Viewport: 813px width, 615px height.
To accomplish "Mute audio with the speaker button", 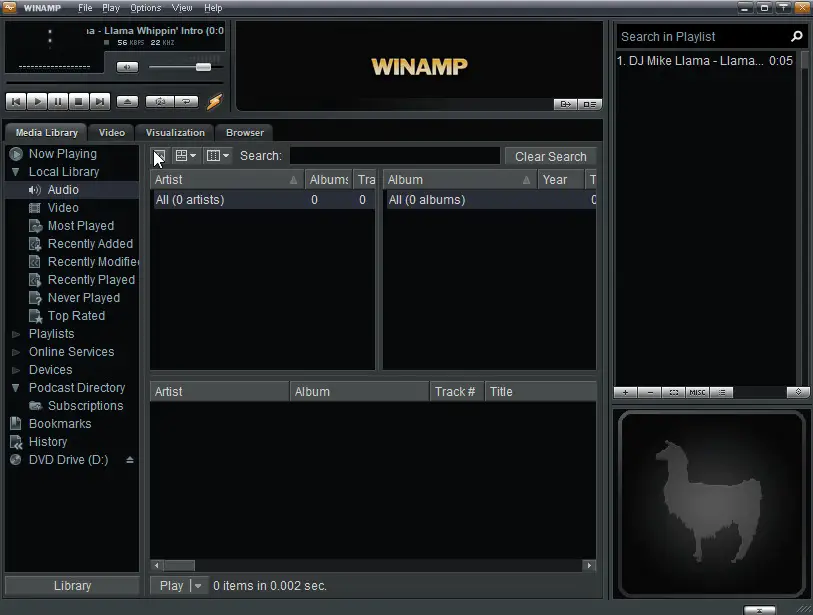I will [x=127, y=67].
